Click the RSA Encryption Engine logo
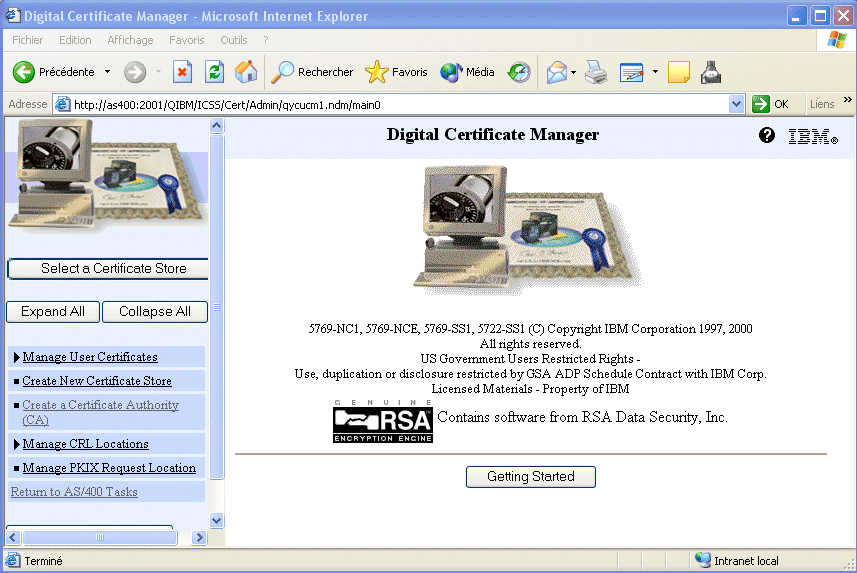857x573 pixels. [383, 421]
